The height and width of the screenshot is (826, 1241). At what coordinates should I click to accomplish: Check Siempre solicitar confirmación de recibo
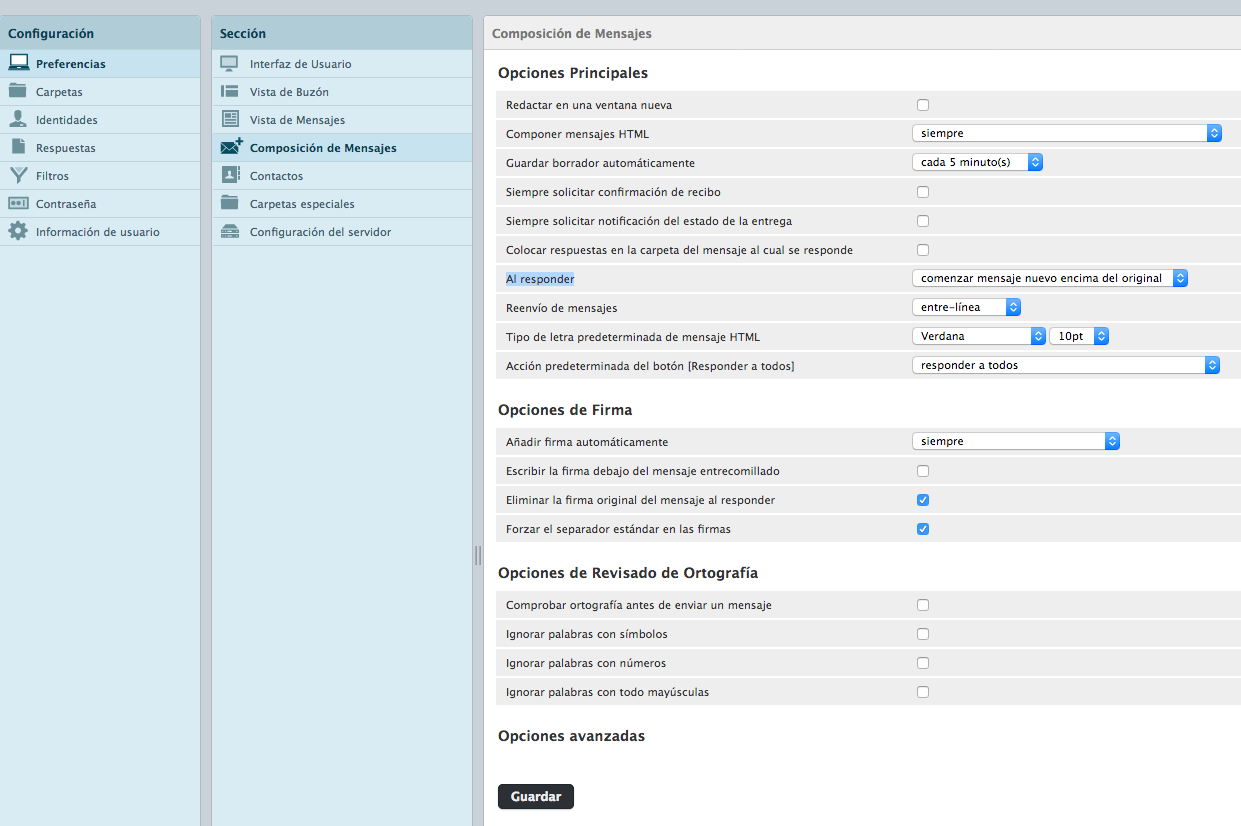[x=923, y=192]
